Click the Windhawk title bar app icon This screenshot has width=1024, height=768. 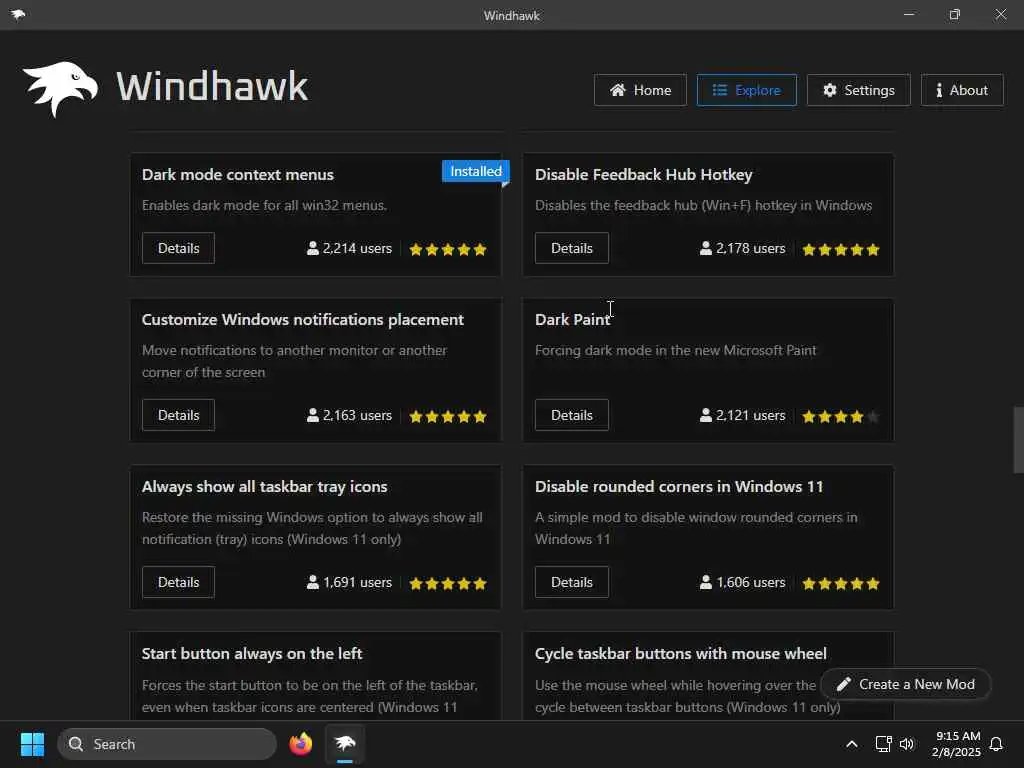click(18, 14)
